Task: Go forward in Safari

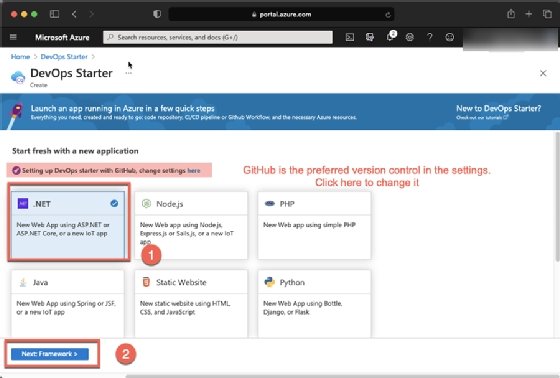Action: click(91, 14)
